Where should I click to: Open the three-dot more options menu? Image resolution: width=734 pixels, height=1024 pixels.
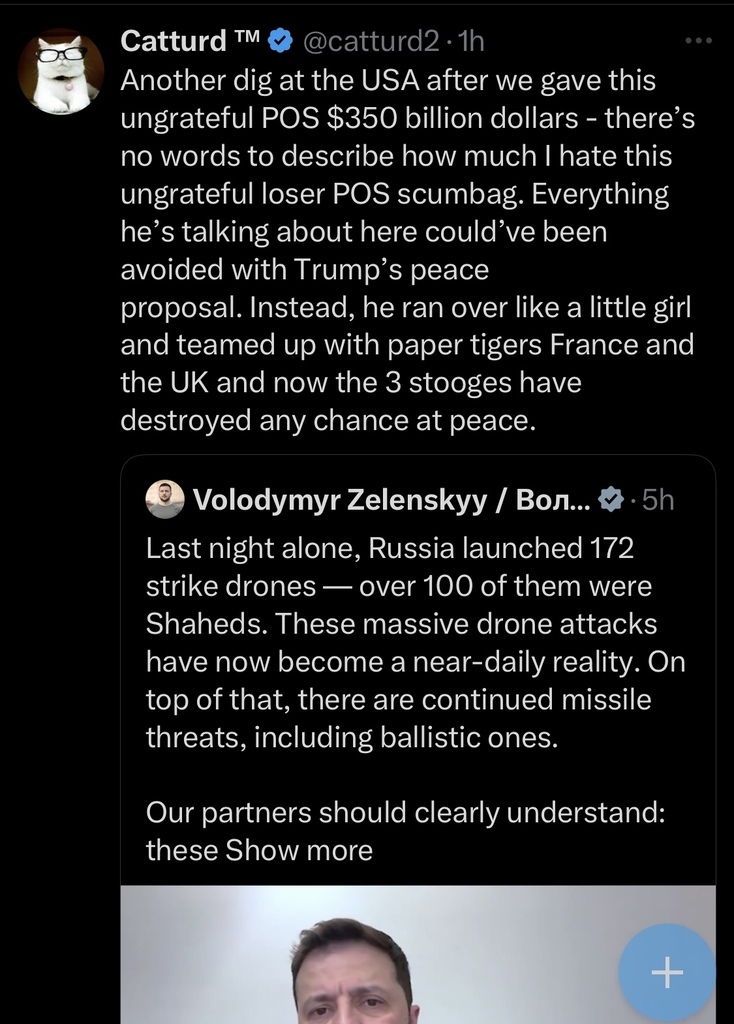697,41
